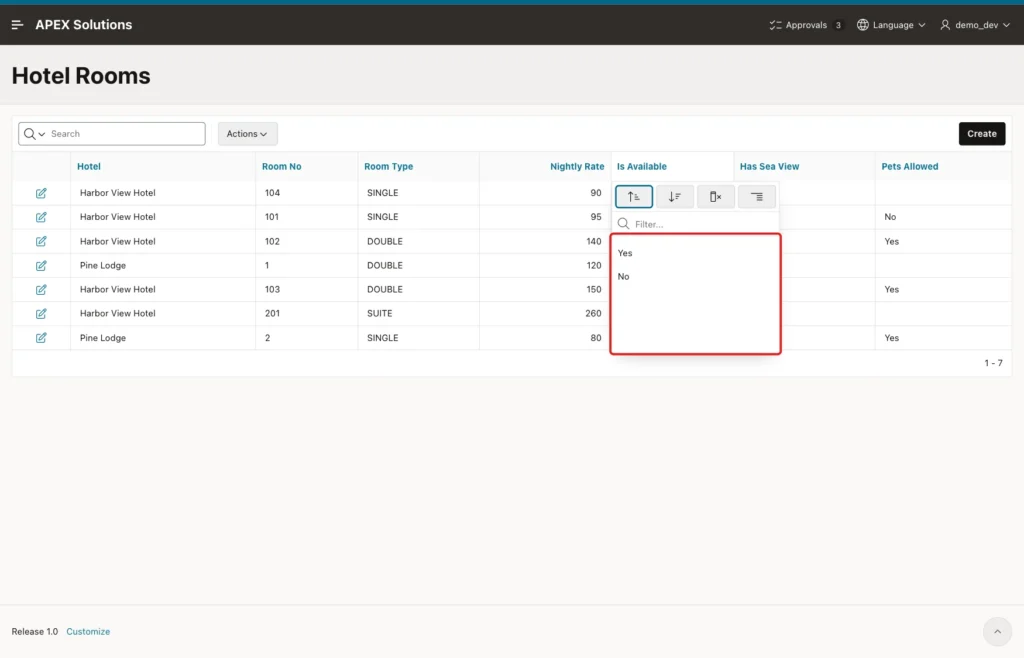Screen dimensions: 1024x658
Task: Edit Pine Lodge room 2 row
Action: (x=41, y=337)
